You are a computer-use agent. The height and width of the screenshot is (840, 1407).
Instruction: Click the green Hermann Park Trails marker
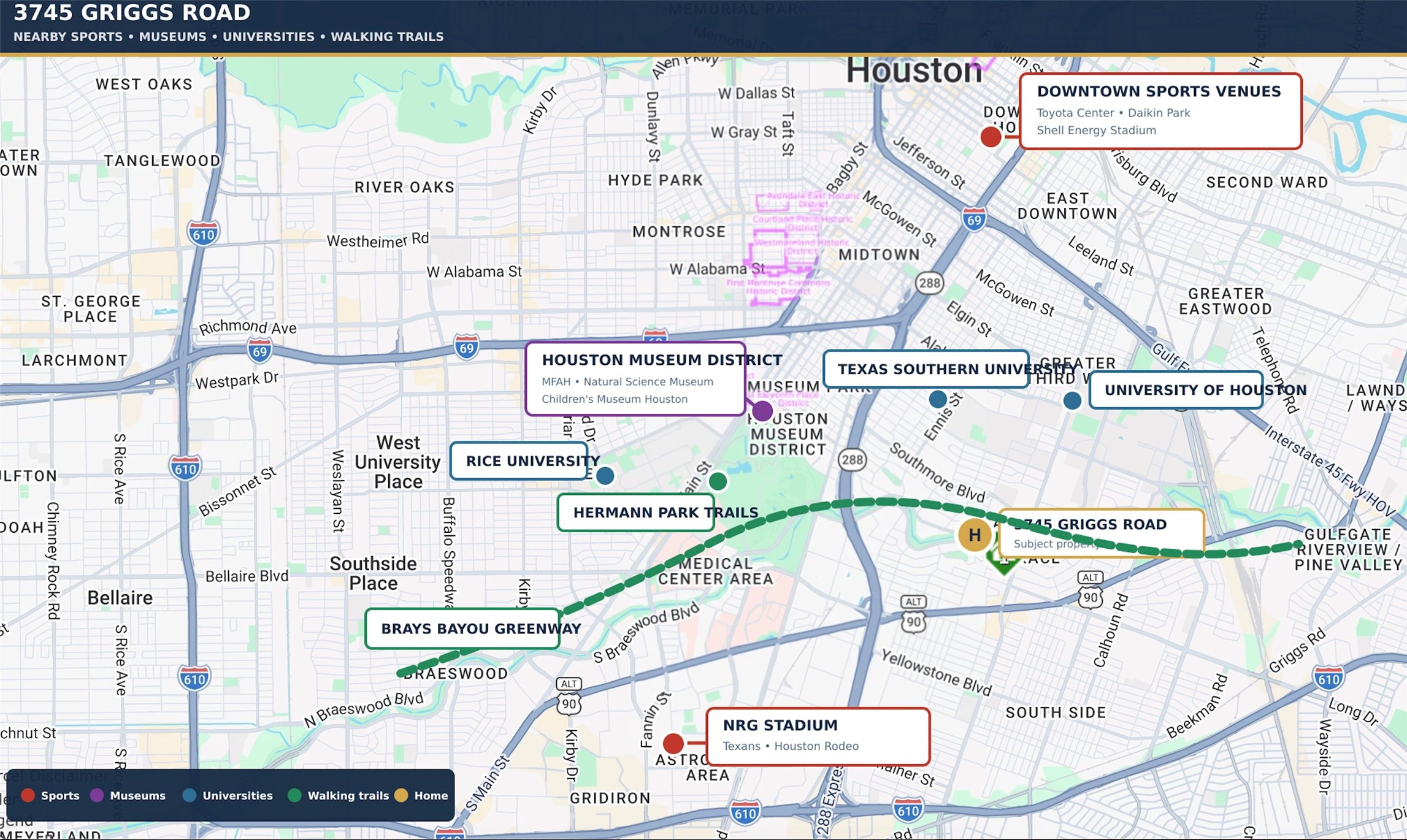[x=718, y=481]
